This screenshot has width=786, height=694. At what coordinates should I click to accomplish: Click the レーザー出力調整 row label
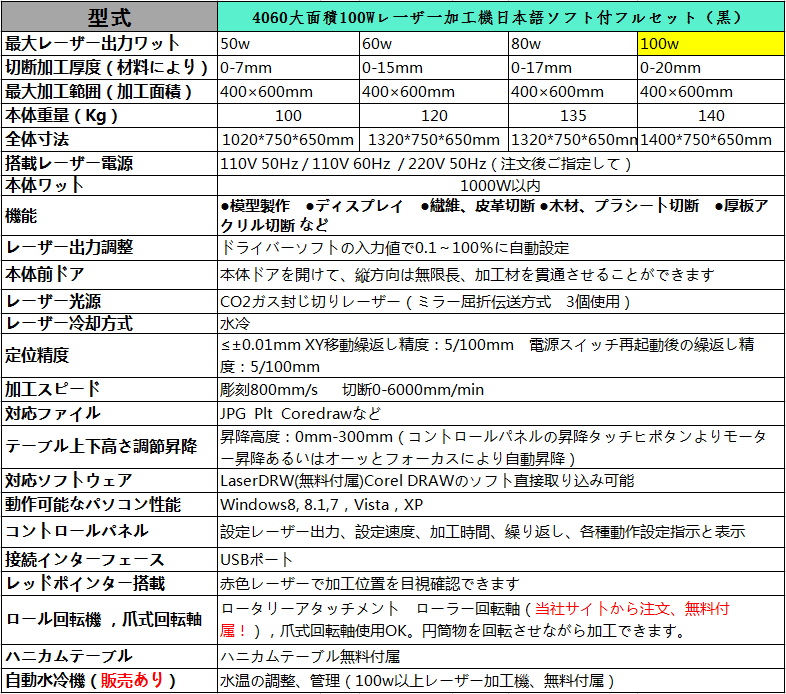(109, 248)
